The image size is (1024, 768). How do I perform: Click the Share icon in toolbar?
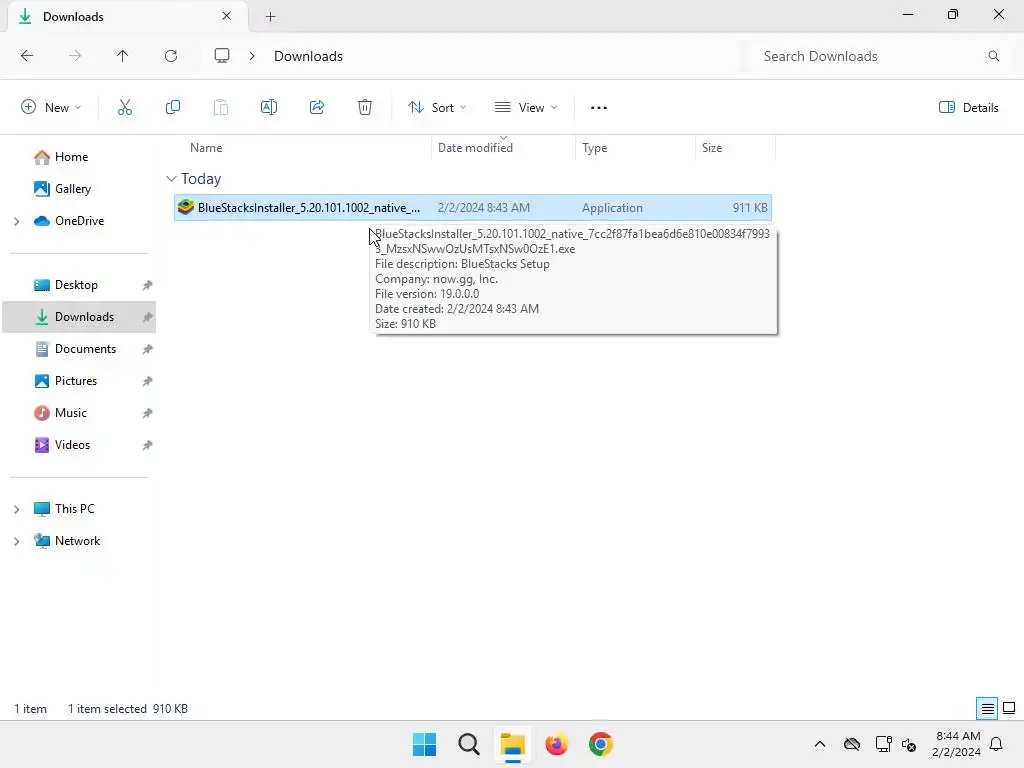click(317, 108)
